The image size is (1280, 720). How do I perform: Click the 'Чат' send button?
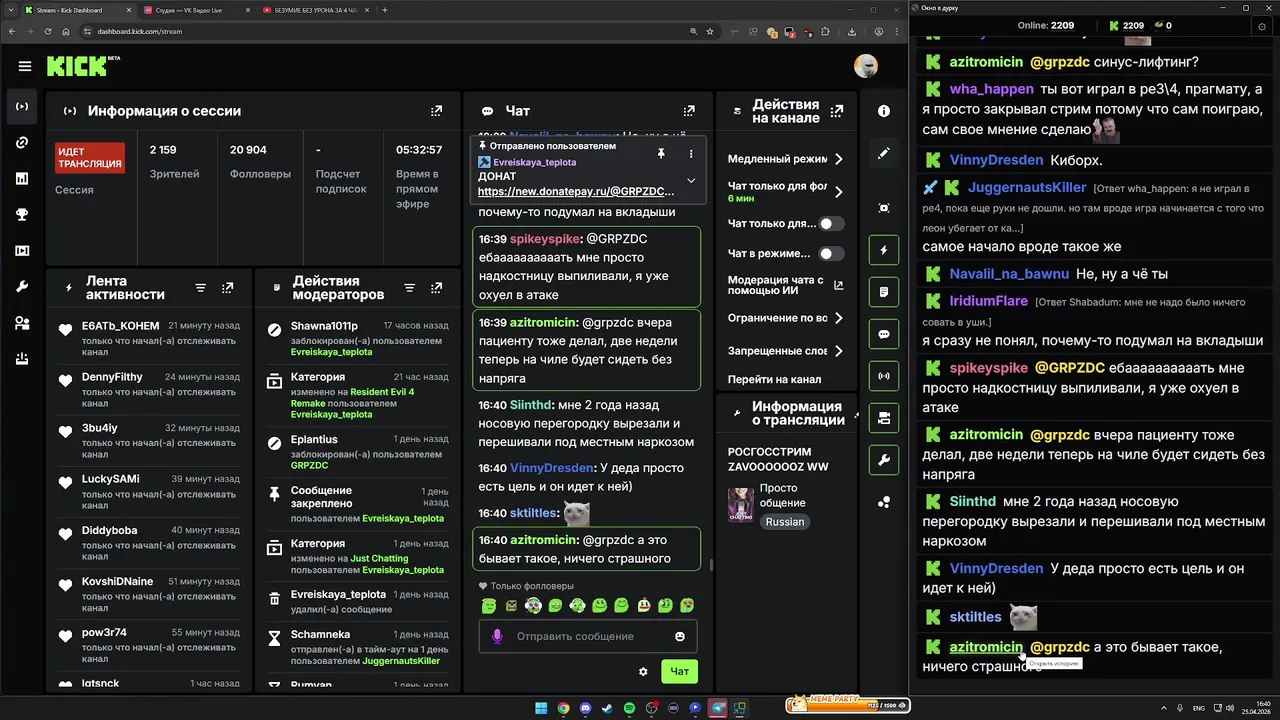click(679, 671)
